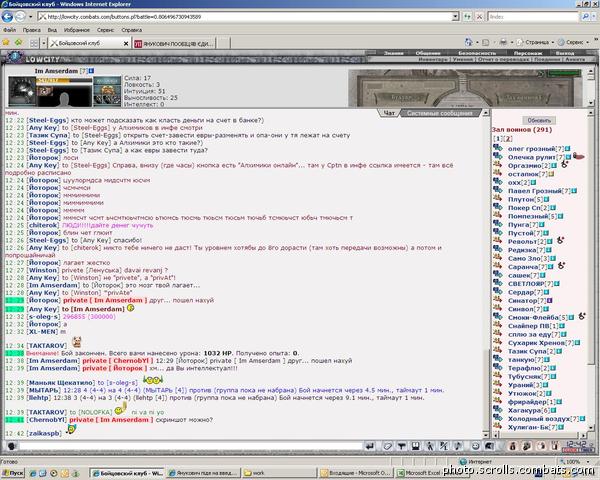Open the Сервис toolbar dropdown
Viewport: 600px width, 480px height.
(x=573, y=42)
